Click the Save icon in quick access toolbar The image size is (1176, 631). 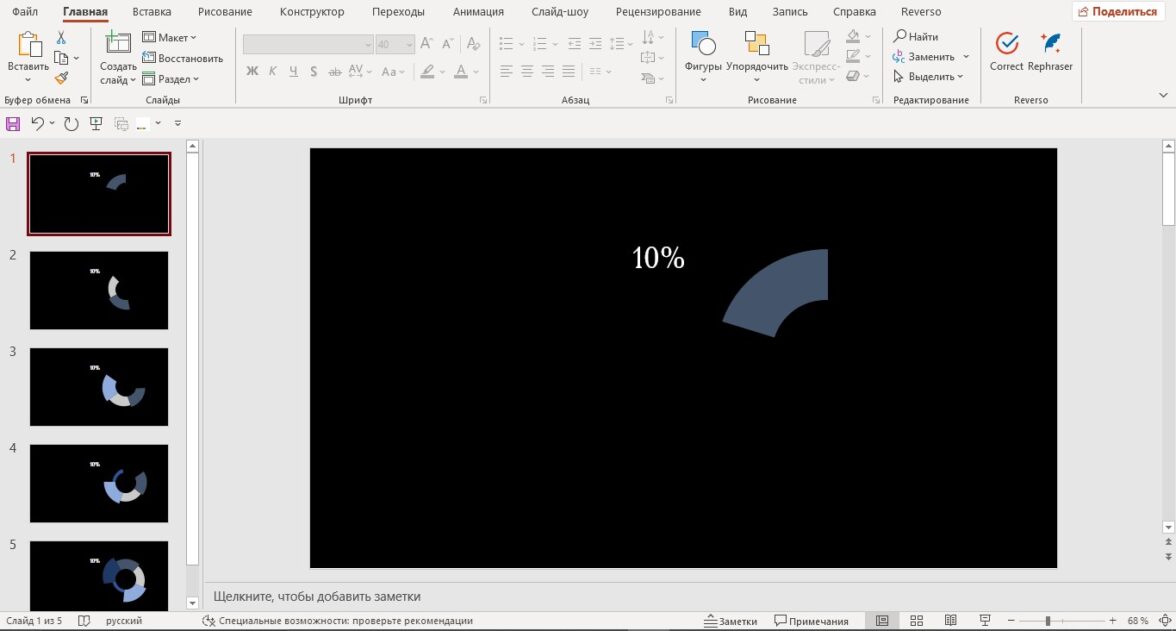pos(13,123)
